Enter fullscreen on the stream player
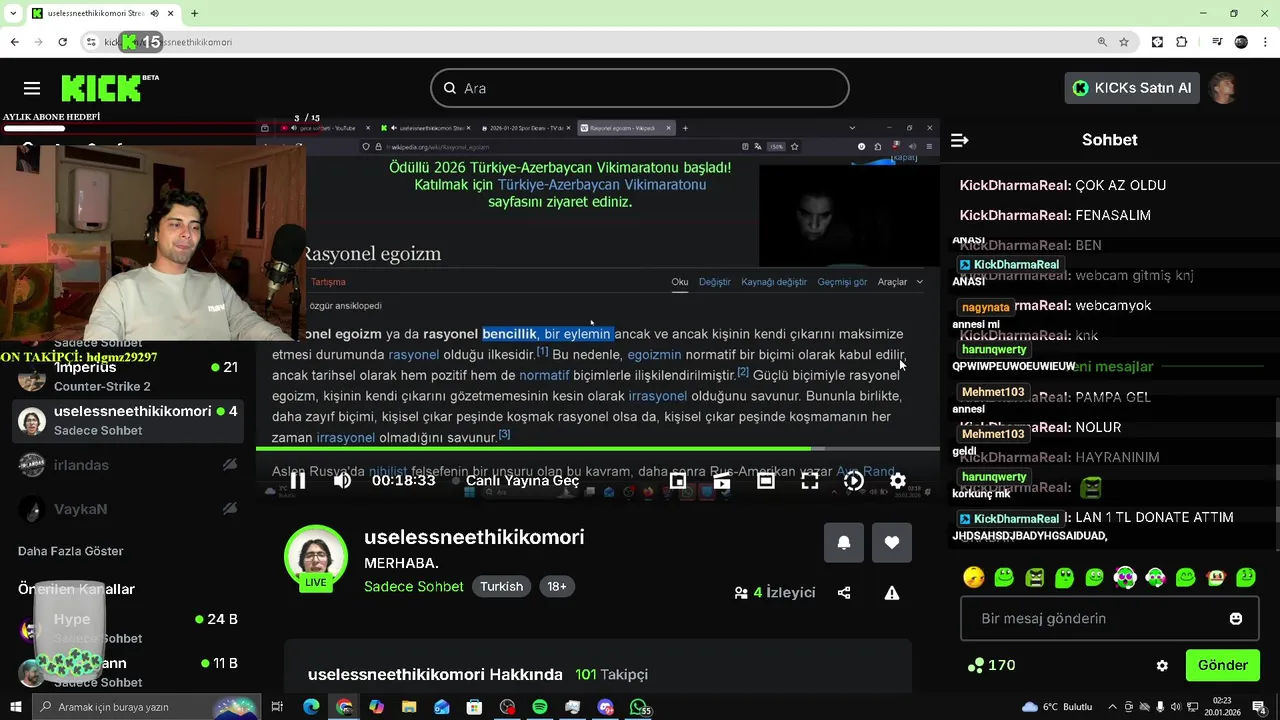Image resolution: width=1280 pixels, height=720 pixels. pyautogui.click(x=810, y=481)
